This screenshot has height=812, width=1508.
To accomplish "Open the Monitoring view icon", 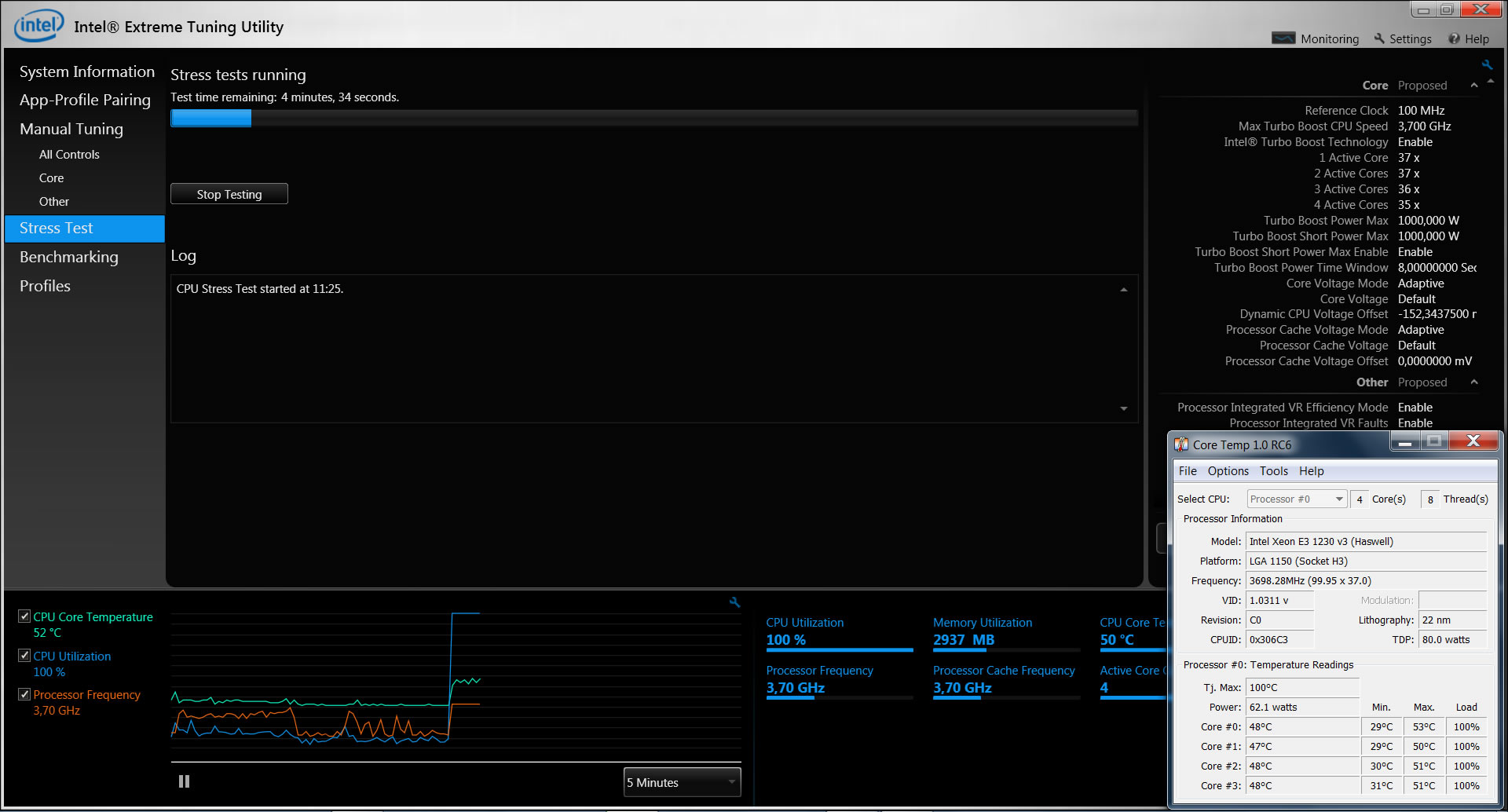I will [1283, 38].
